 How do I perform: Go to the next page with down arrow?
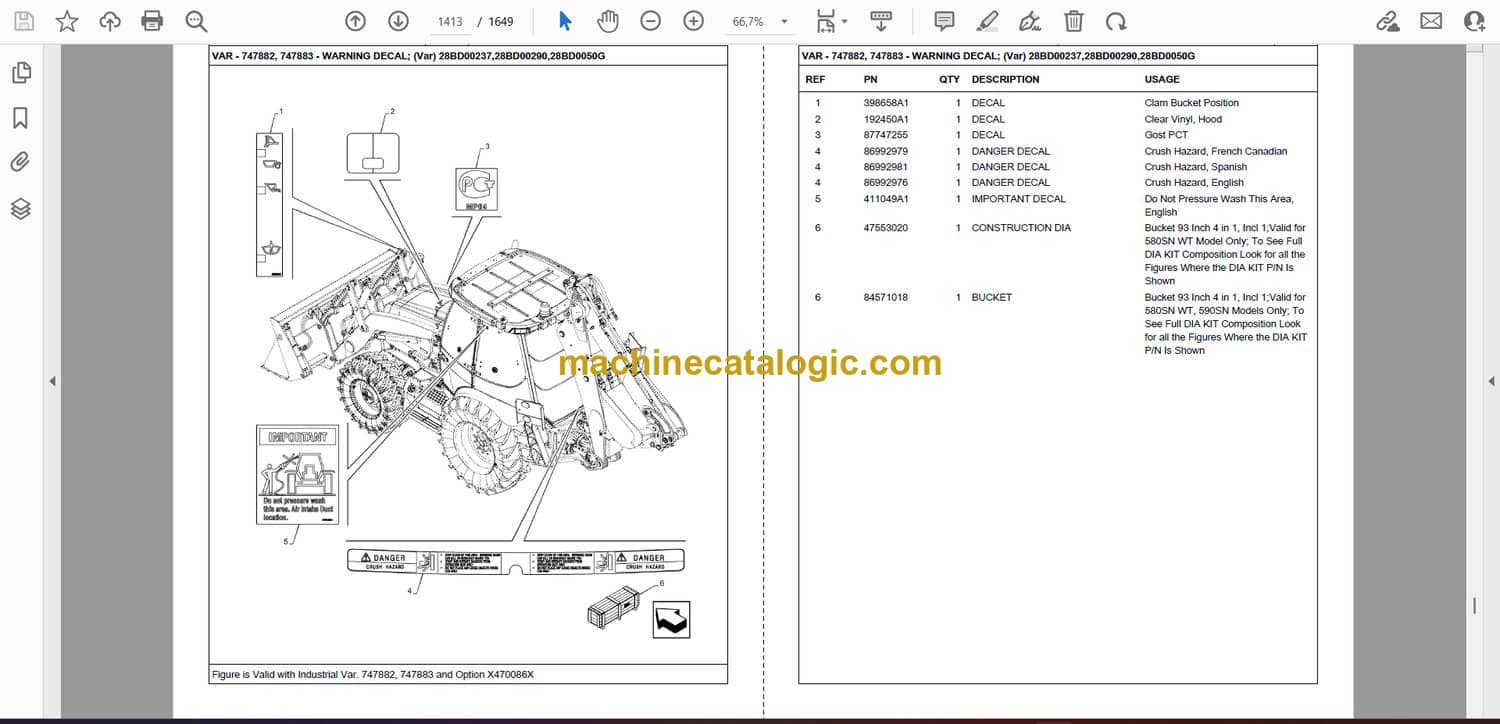tap(398, 21)
